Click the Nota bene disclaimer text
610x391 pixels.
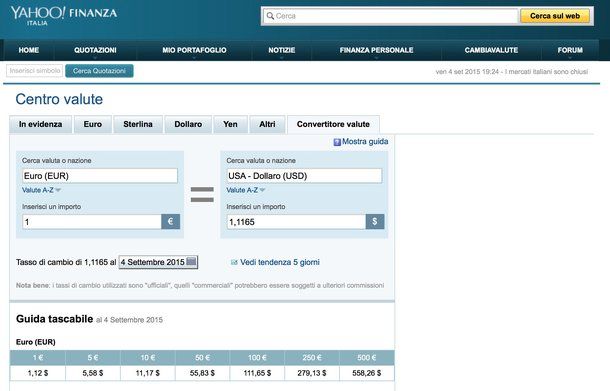point(200,286)
